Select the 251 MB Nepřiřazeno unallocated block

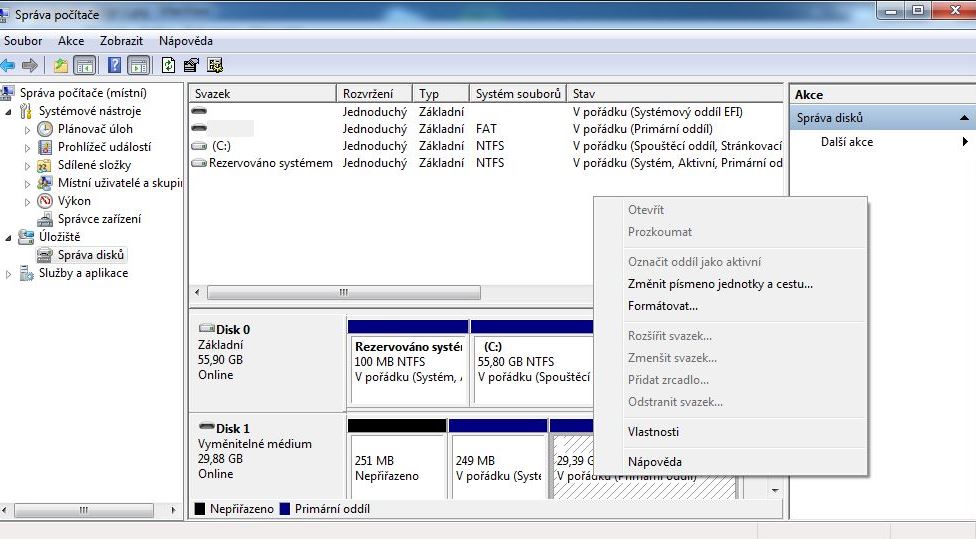(397, 461)
